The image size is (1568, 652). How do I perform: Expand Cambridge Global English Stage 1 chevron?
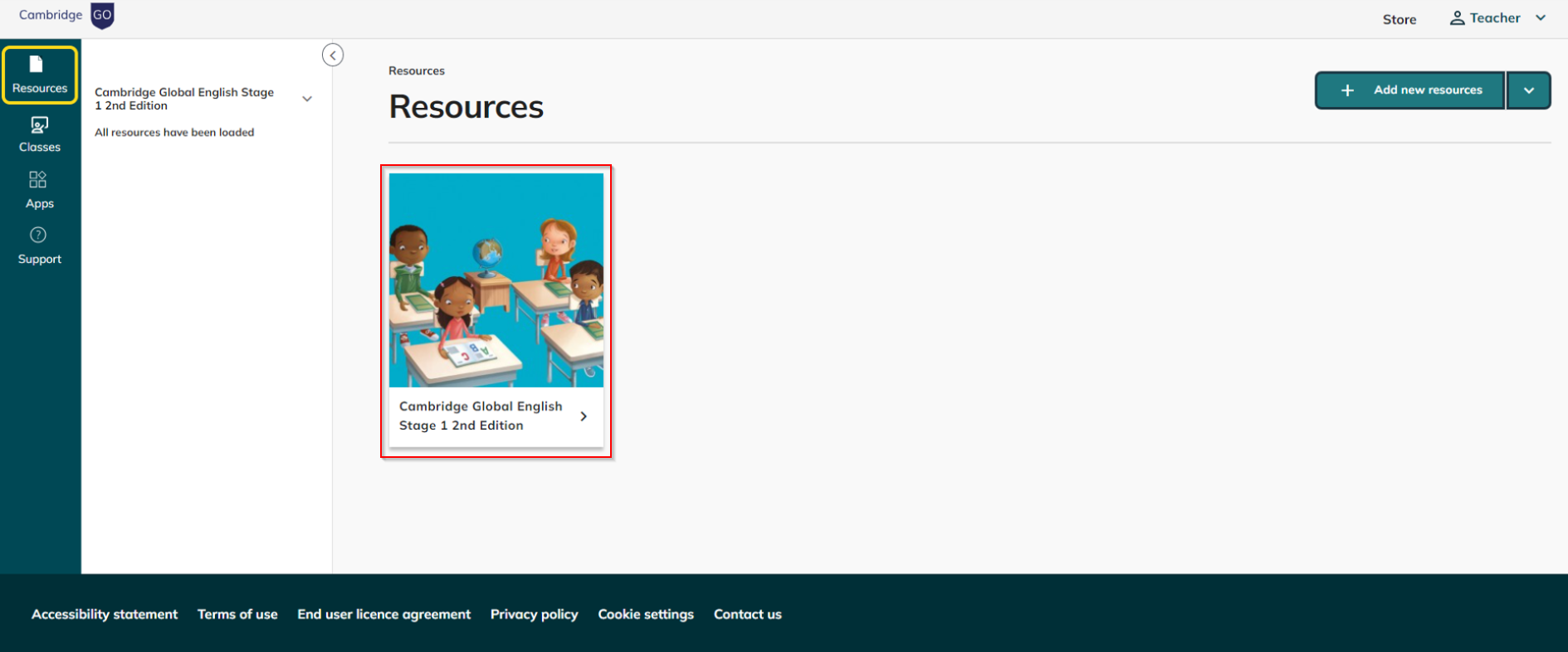(307, 100)
